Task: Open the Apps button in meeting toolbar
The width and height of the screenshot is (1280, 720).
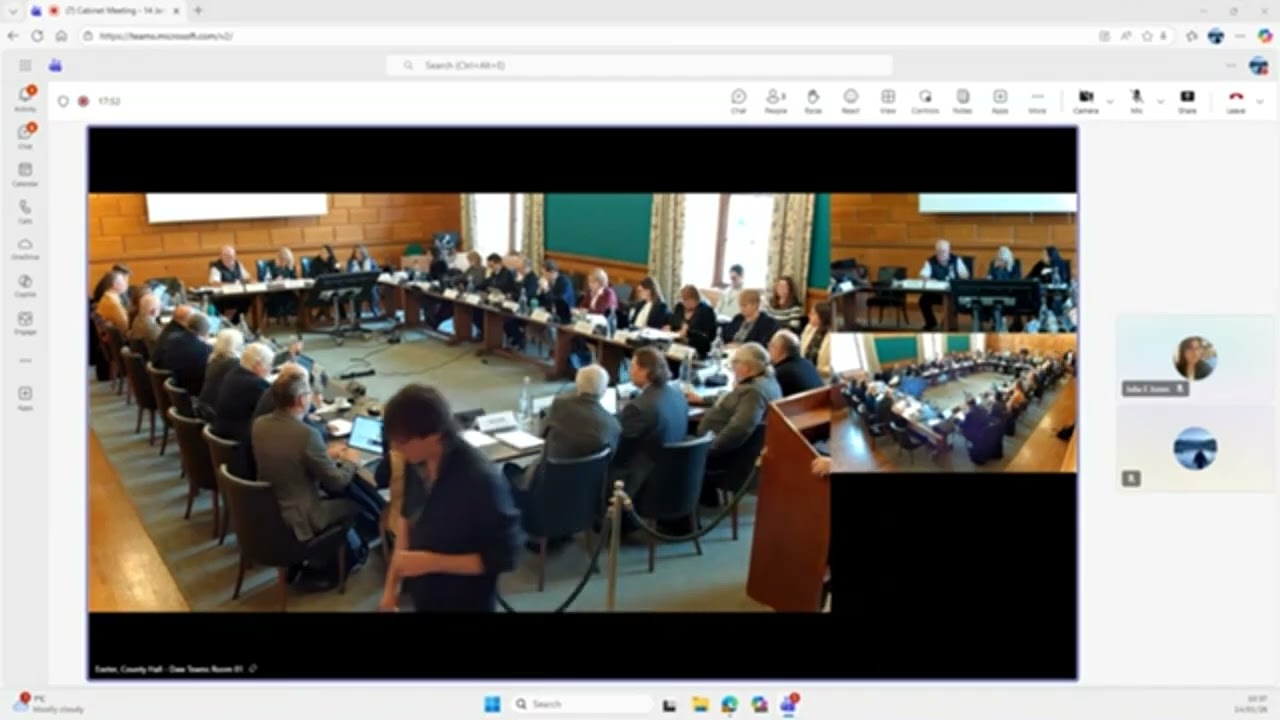Action: click(999, 100)
